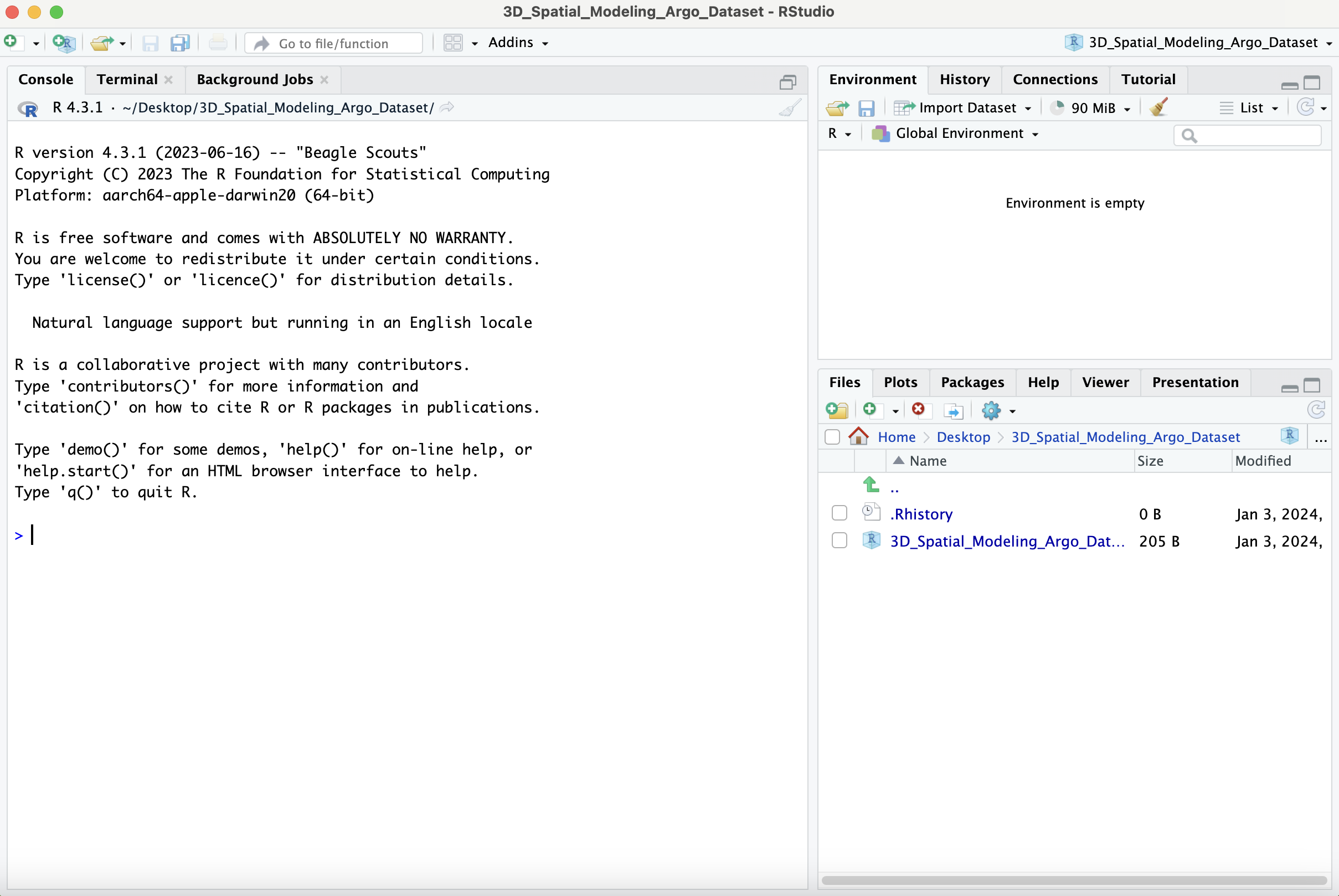Open the Tutorial tab
This screenshot has height=896, width=1339.
pos(1148,79)
